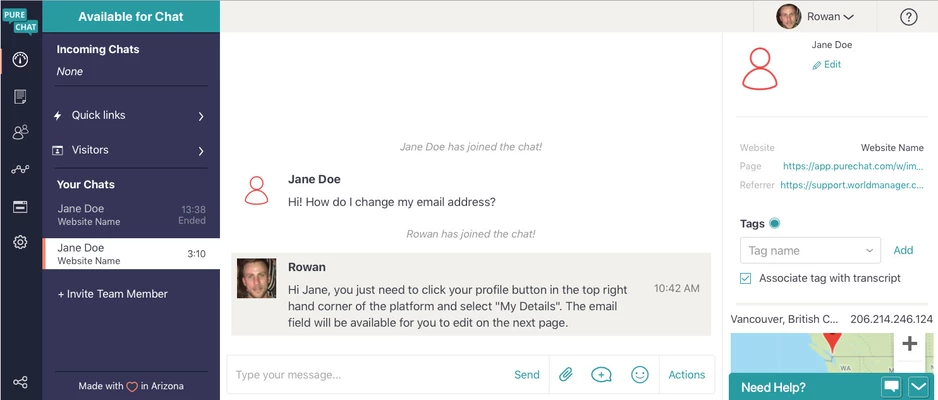
Task: Open the settings gear icon in sidebar
Action: tap(20, 242)
